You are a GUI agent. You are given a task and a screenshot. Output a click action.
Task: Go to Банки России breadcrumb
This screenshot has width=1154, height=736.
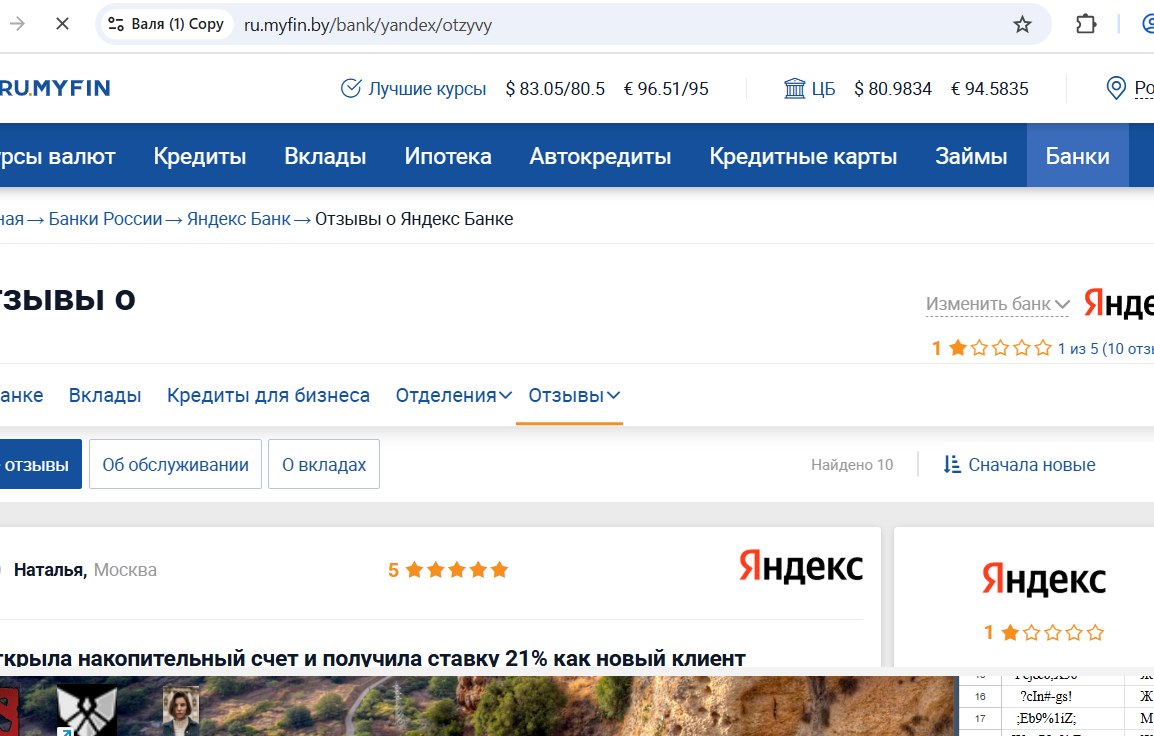coord(105,219)
